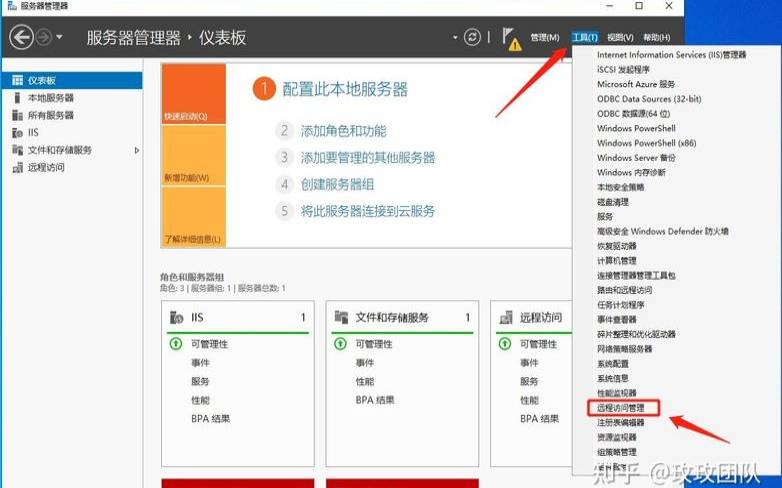Click the 所有服务器 sidebar icon
Viewport: 782px width, 488px height.
click(17, 115)
